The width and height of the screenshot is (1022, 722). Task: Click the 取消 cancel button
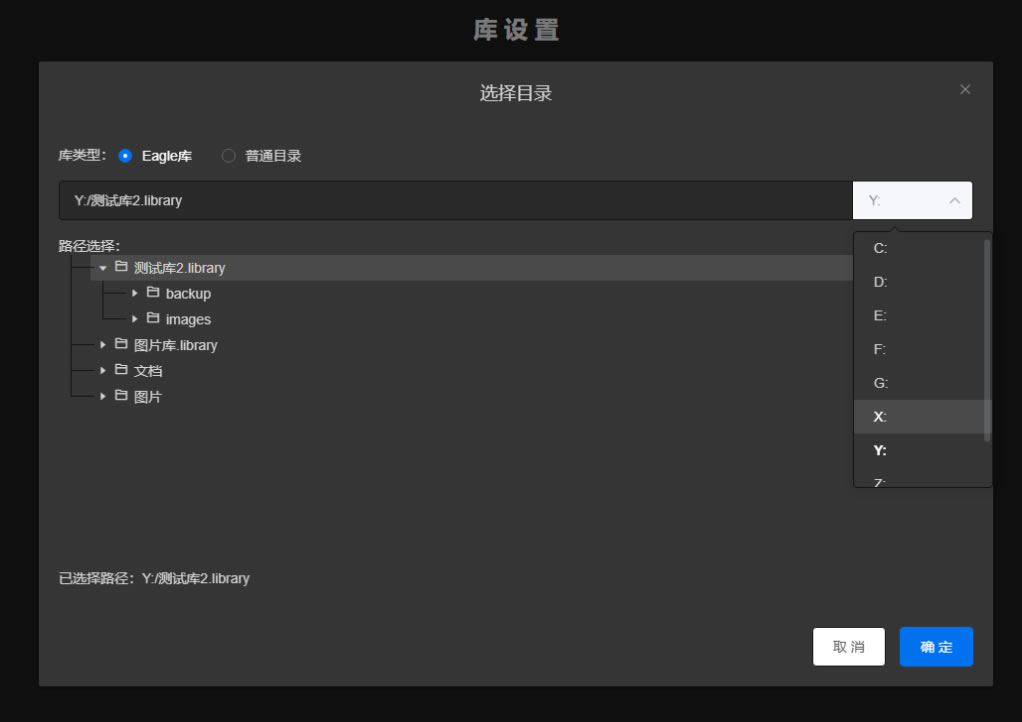coord(849,646)
